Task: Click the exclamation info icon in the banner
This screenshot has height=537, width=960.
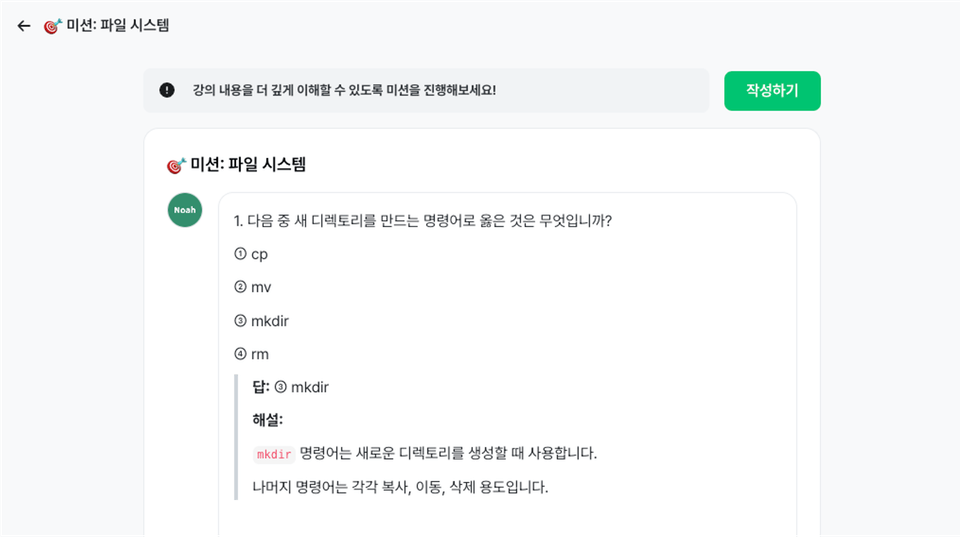Action: point(167,90)
